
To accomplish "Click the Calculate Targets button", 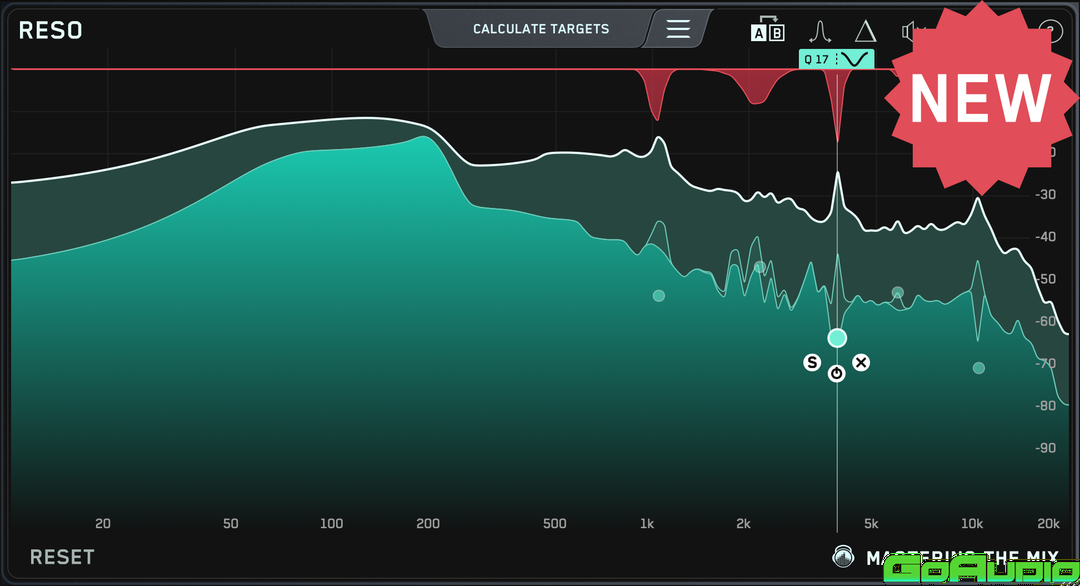I will (541, 29).
